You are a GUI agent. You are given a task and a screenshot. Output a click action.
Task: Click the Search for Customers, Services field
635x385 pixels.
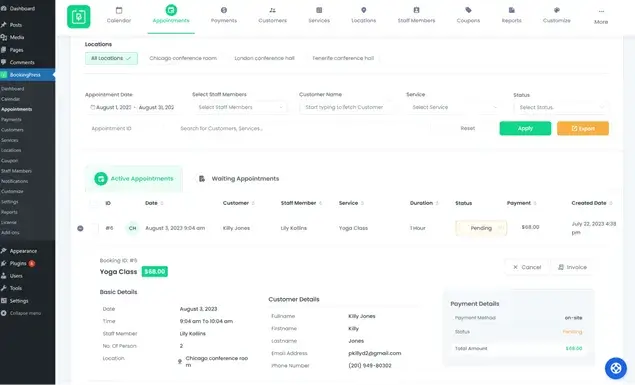coord(302,128)
